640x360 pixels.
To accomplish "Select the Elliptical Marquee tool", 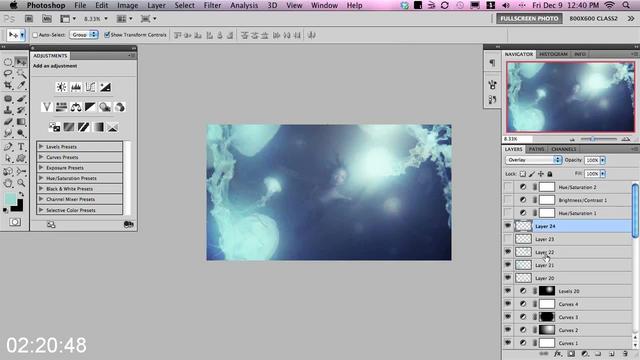I will click(8, 62).
